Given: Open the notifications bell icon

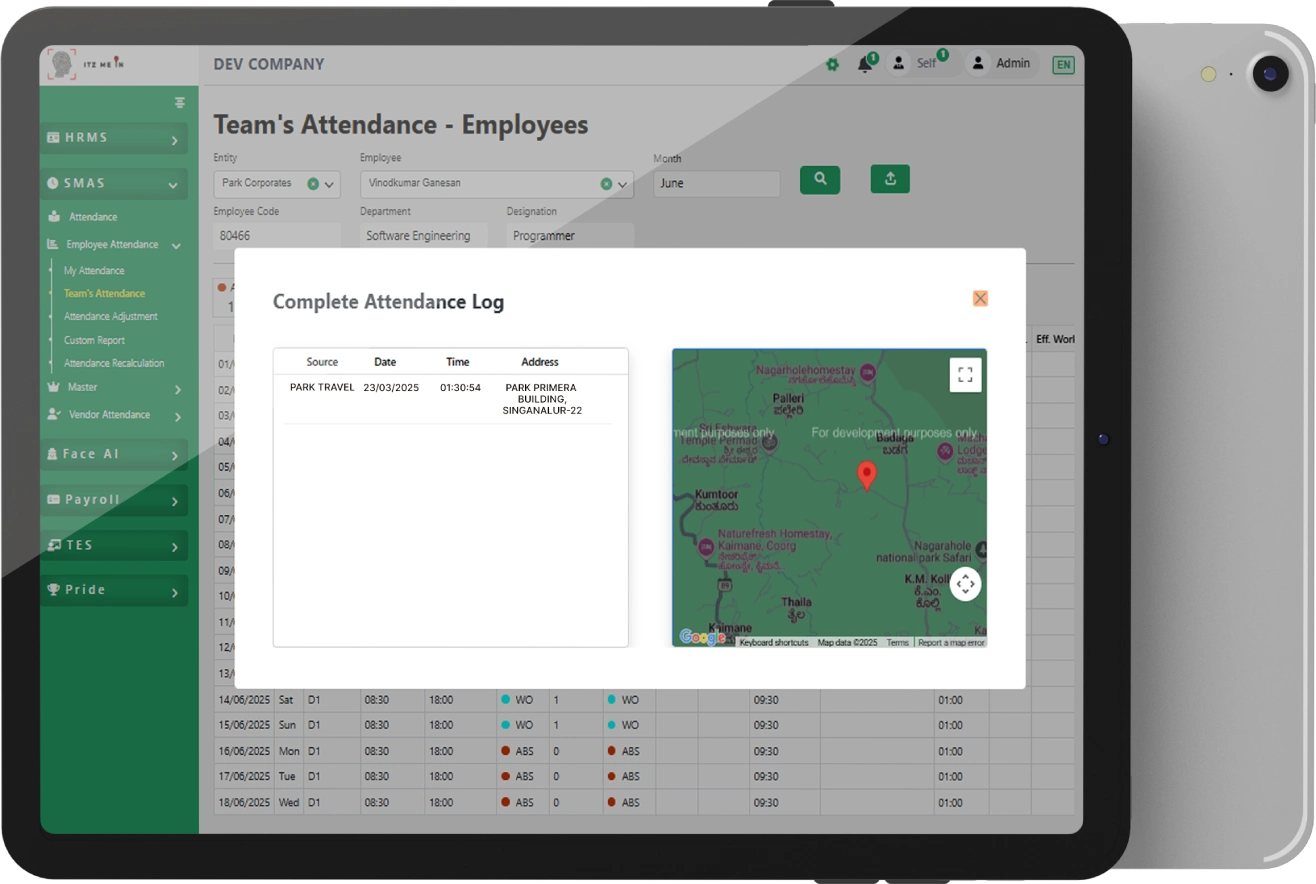Looking at the screenshot, I should click(x=864, y=65).
